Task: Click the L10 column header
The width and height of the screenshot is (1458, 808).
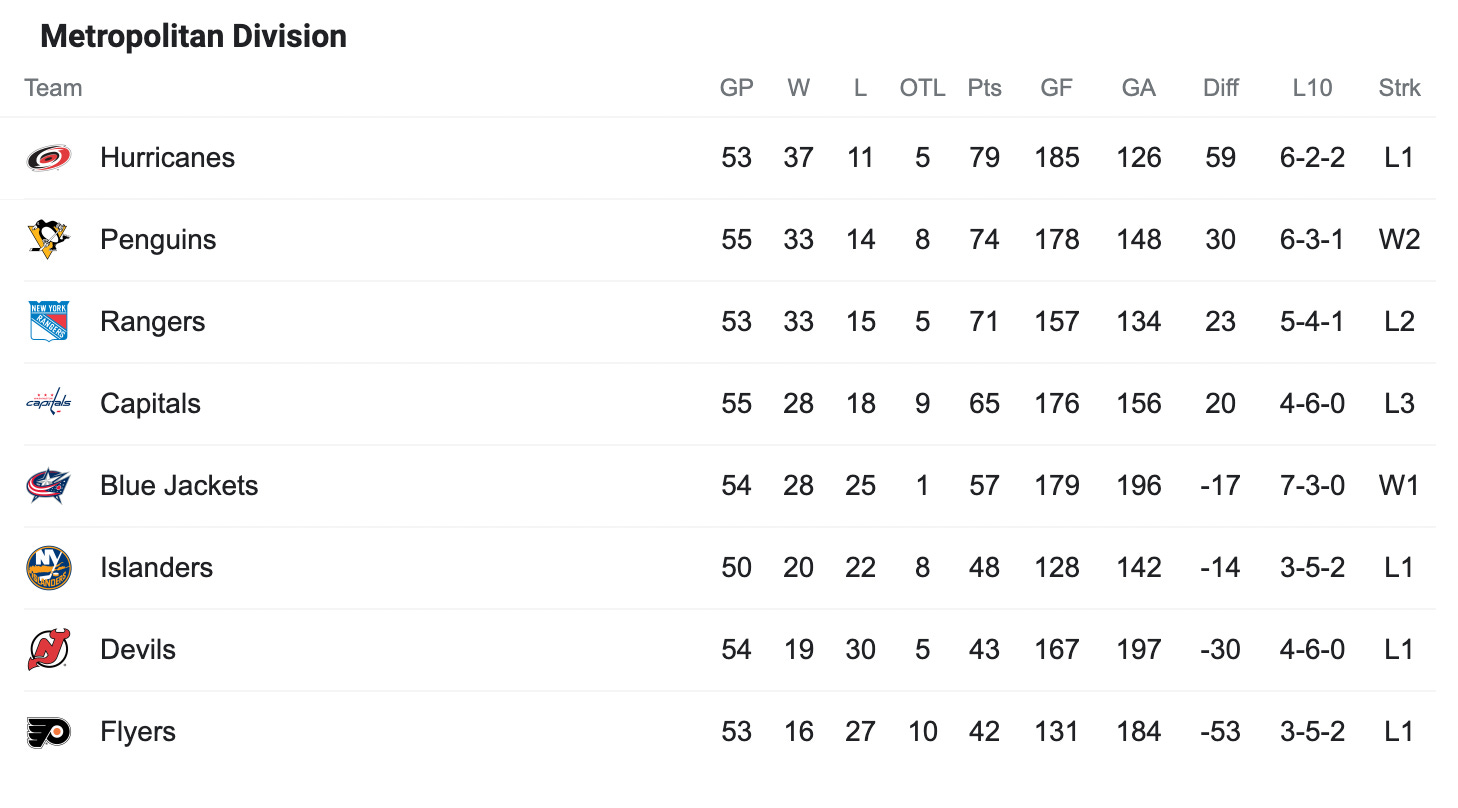Action: tap(1312, 88)
